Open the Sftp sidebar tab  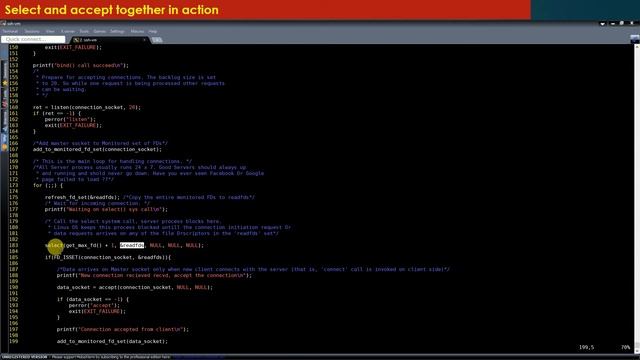[4, 142]
